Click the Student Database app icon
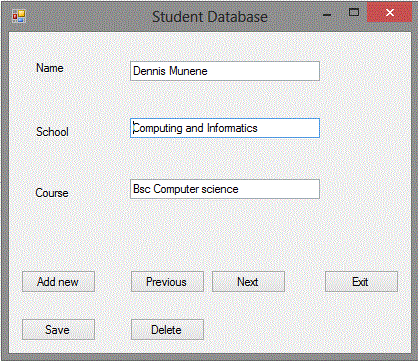418x361 pixels. click(19, 16)
